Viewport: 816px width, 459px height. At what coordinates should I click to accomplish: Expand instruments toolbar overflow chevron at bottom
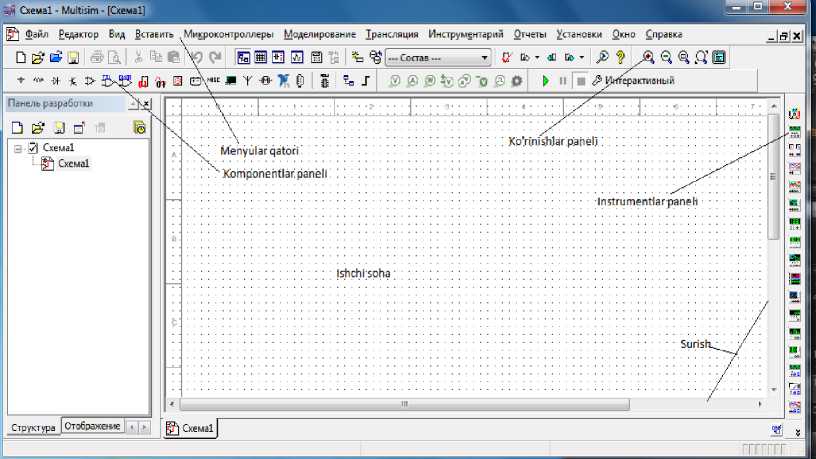(x=797, y=432)
